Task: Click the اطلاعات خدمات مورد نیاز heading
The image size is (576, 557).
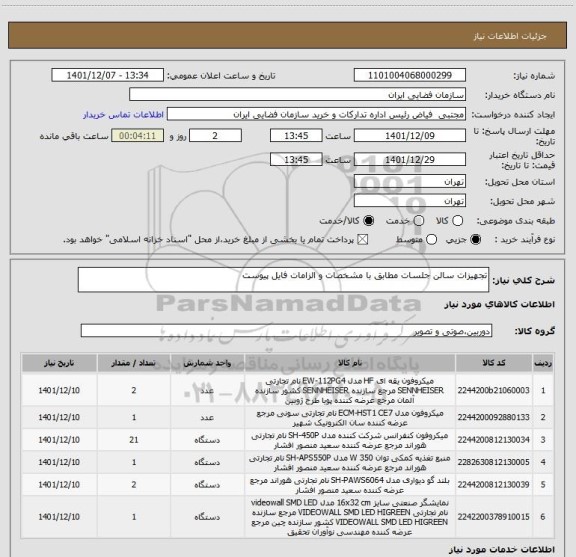Action: pos(502,550)
